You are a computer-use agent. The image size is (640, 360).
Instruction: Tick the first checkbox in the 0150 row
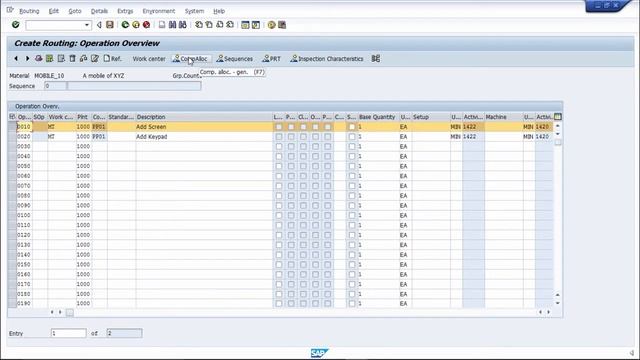click(279, 264)
